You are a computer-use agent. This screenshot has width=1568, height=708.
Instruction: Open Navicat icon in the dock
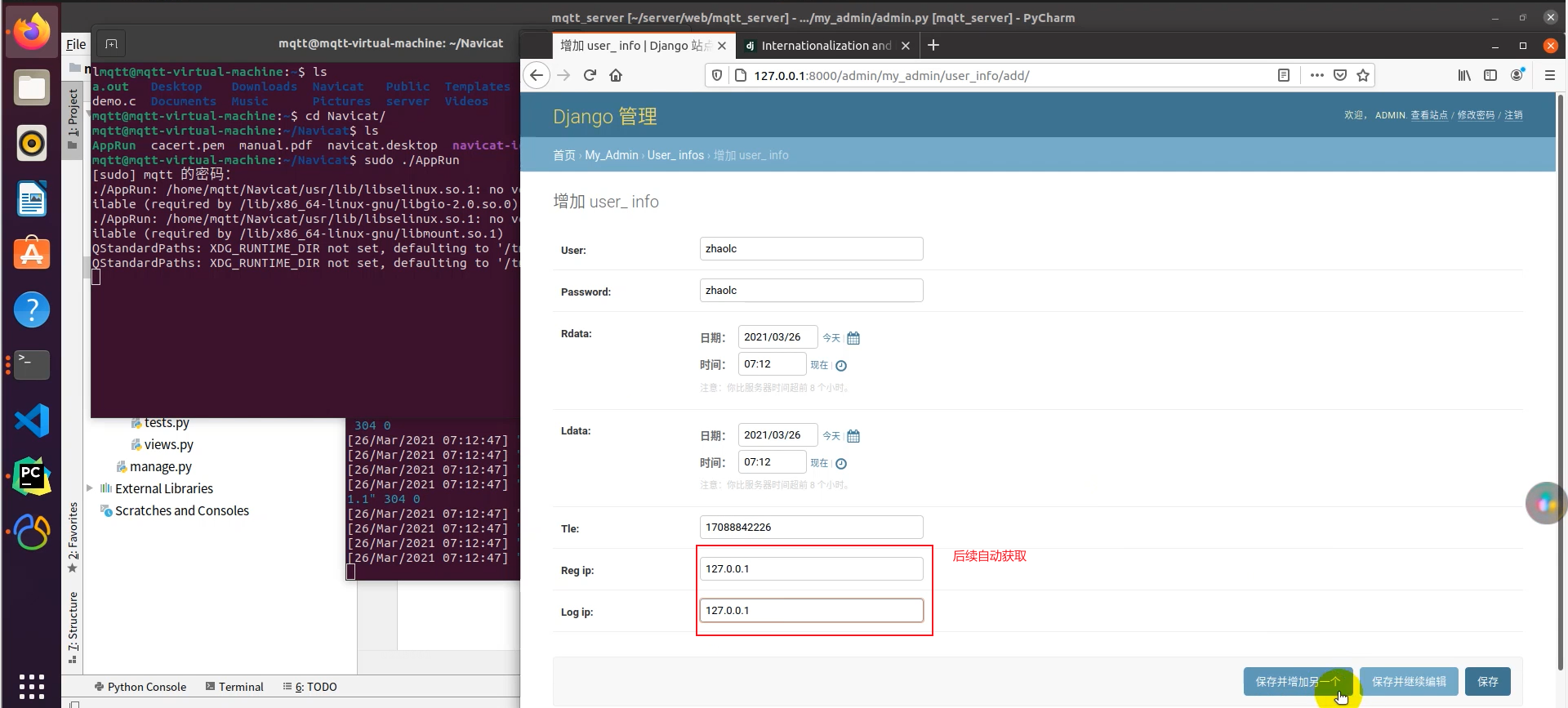pyautogui.click(x=32, y=532)
